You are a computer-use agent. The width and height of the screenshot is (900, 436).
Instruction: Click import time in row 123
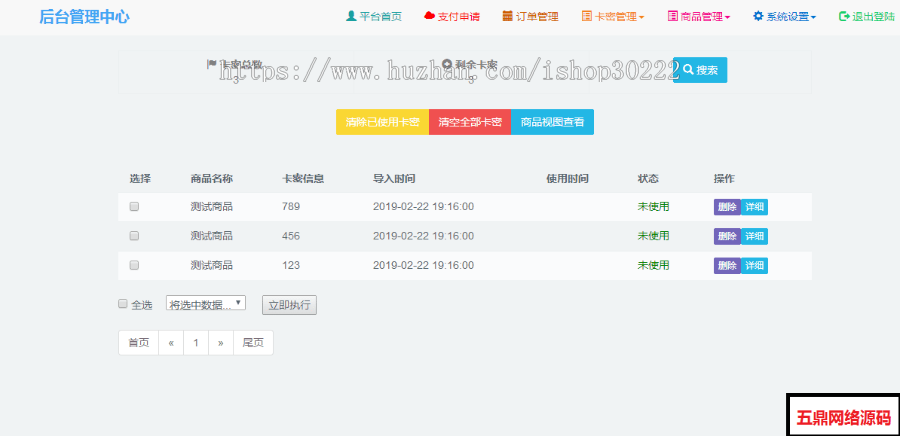(x=424, y=265)
